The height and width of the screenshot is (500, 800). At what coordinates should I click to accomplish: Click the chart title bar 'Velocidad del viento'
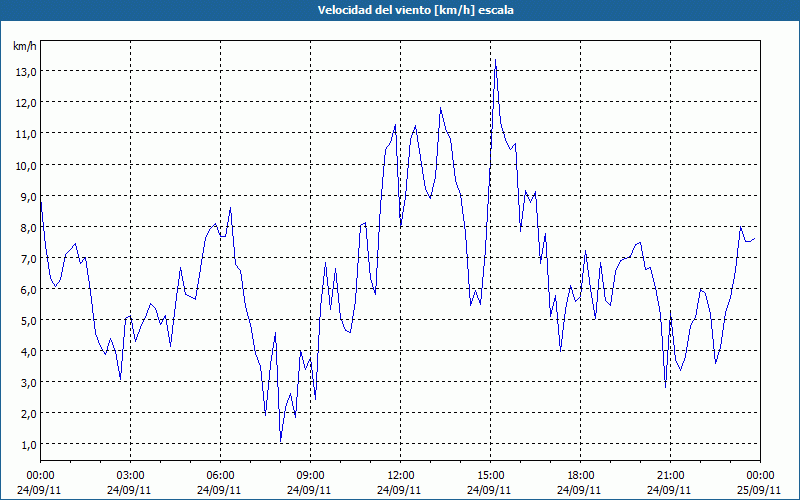tap(400, 10)
